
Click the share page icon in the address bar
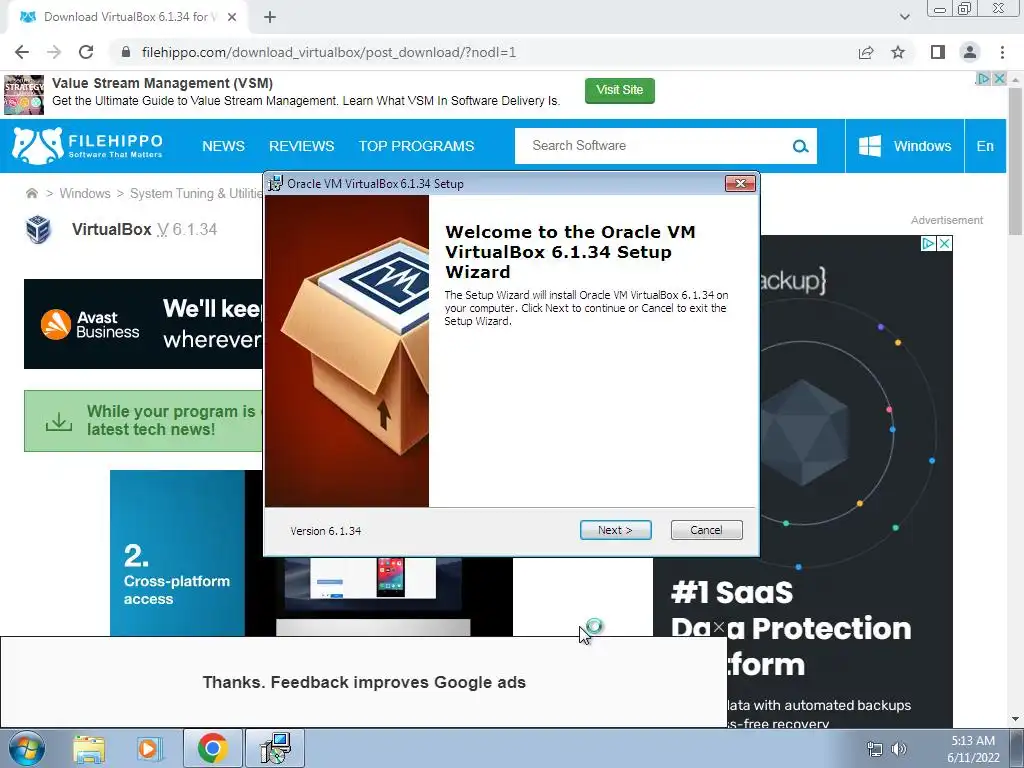click(866, 52)
